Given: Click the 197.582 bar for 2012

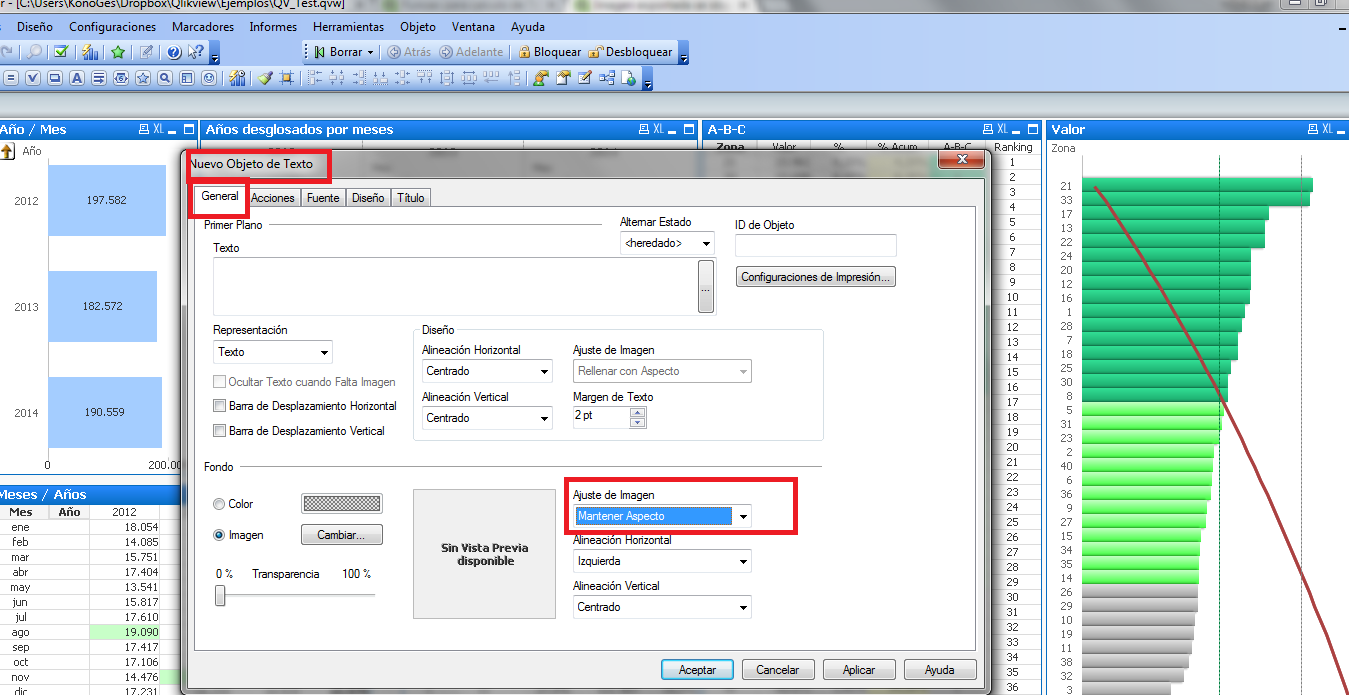Looking at the screenshot, I should tap(107, 200).
